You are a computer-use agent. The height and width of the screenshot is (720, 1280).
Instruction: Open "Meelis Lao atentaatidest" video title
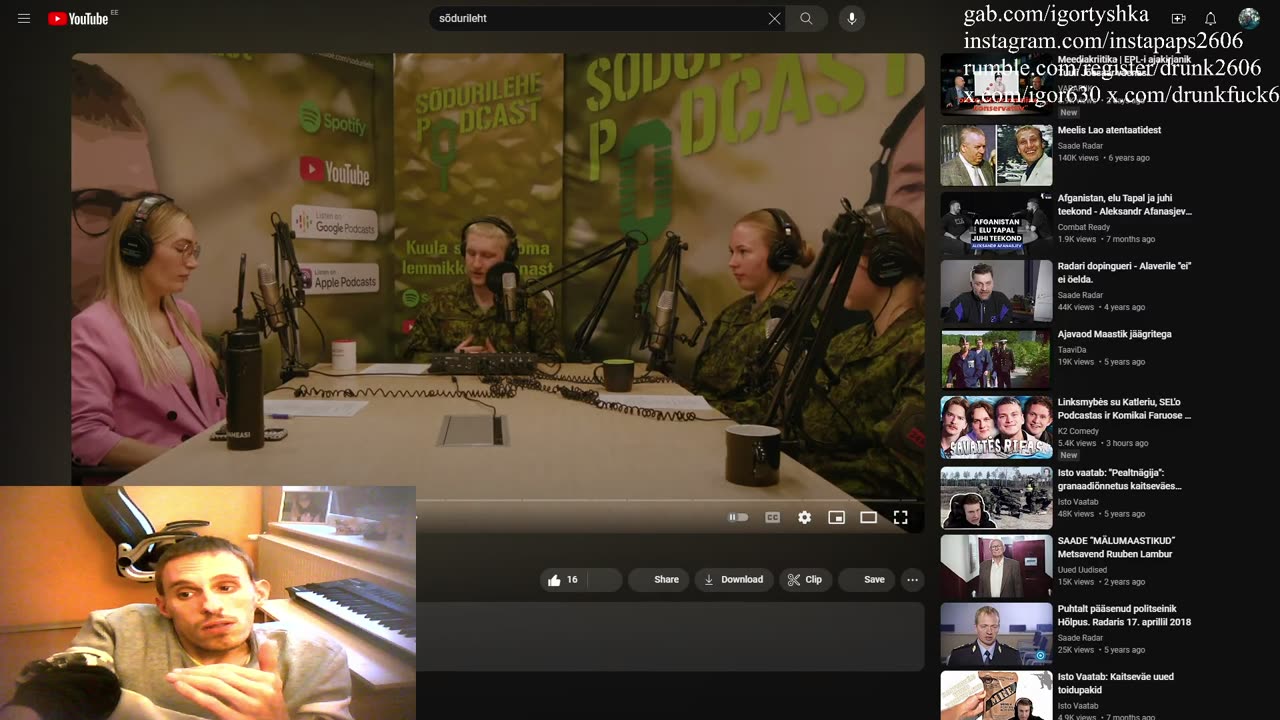(x=1109, y=130)
